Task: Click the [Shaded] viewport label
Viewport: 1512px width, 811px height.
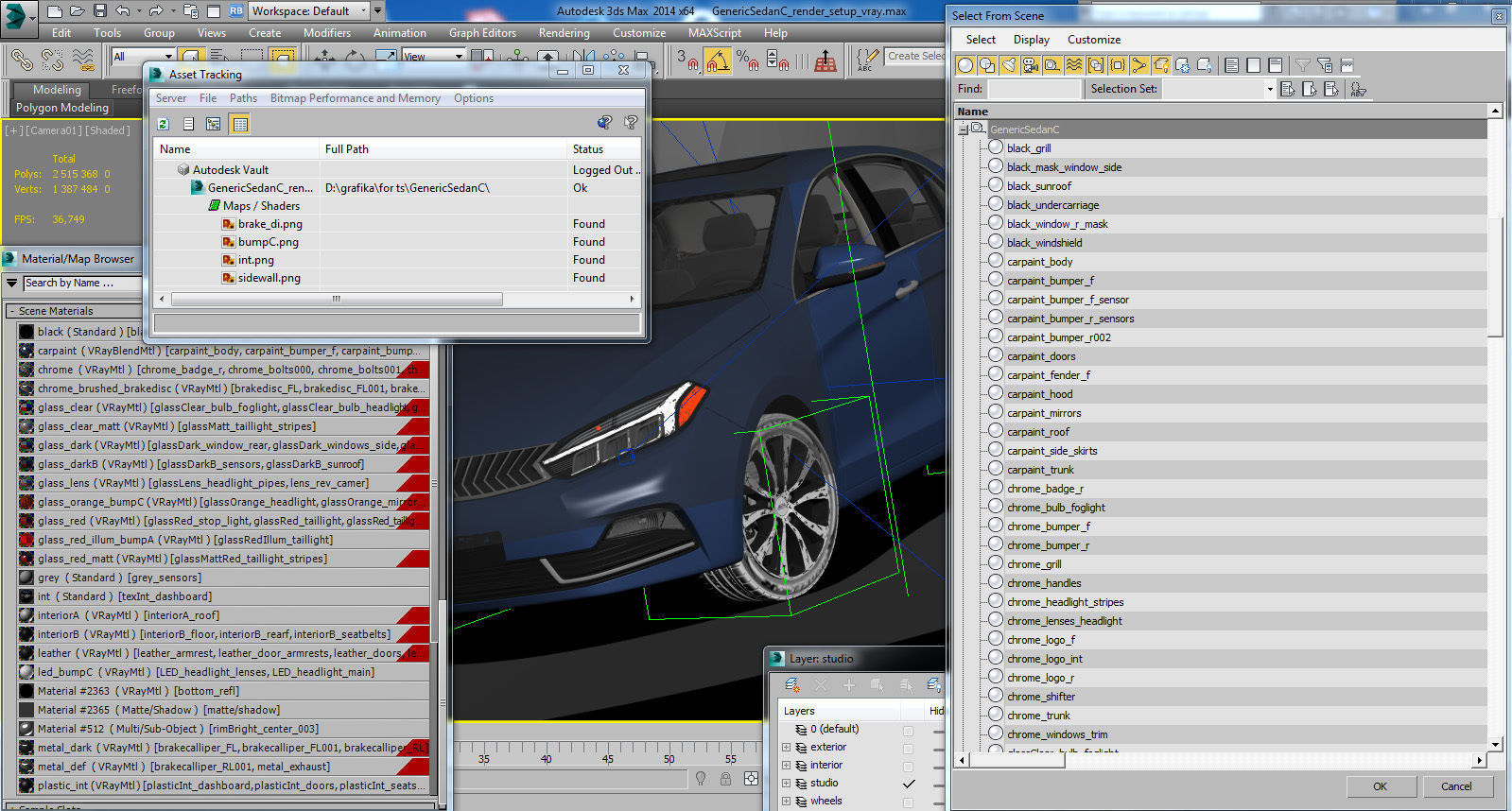Action: 108,130
